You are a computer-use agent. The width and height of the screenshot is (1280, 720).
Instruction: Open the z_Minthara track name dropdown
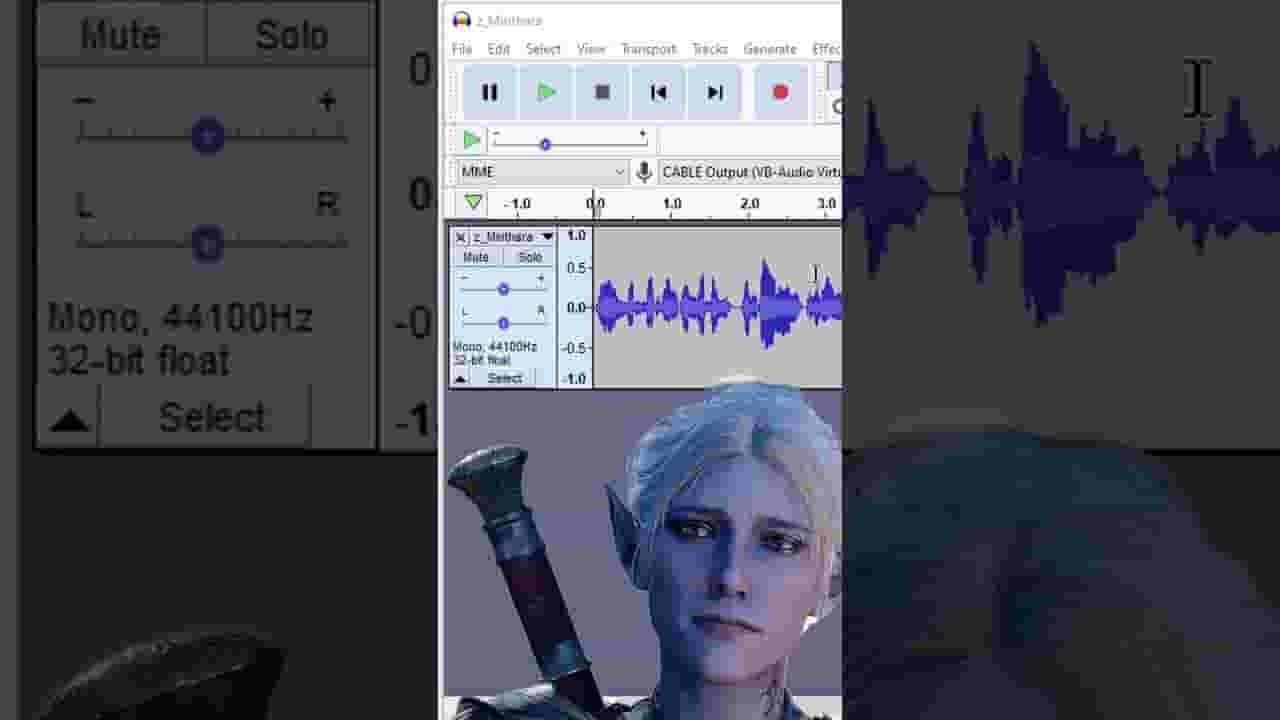(513, 237)
